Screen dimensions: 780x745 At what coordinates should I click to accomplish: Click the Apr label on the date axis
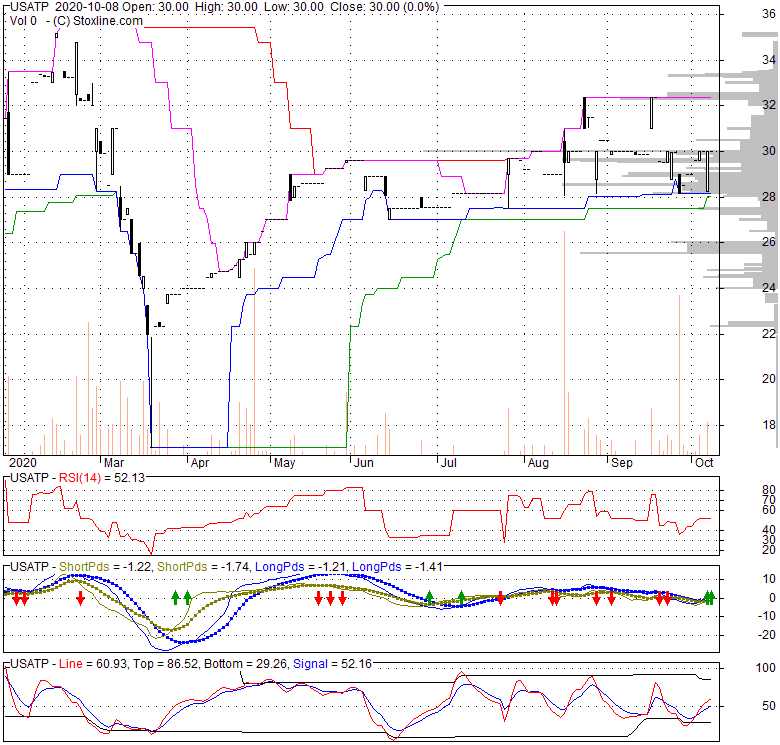tap(200, 463)
